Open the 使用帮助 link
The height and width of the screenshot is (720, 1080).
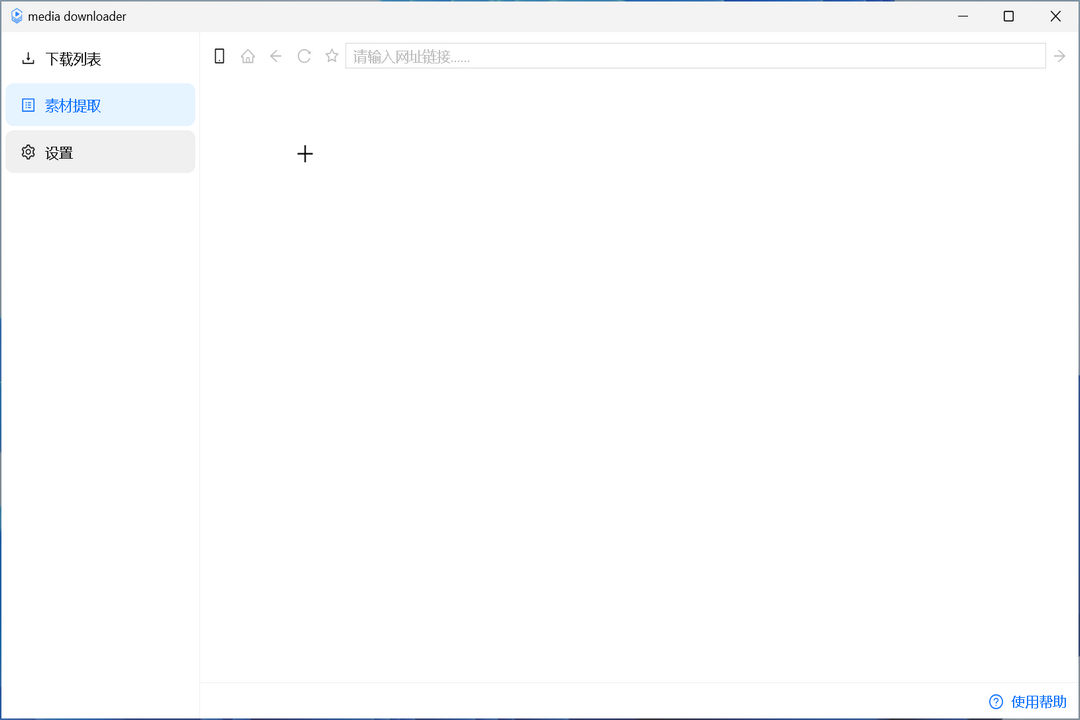pyautogui.click(x=1038, y=702)
